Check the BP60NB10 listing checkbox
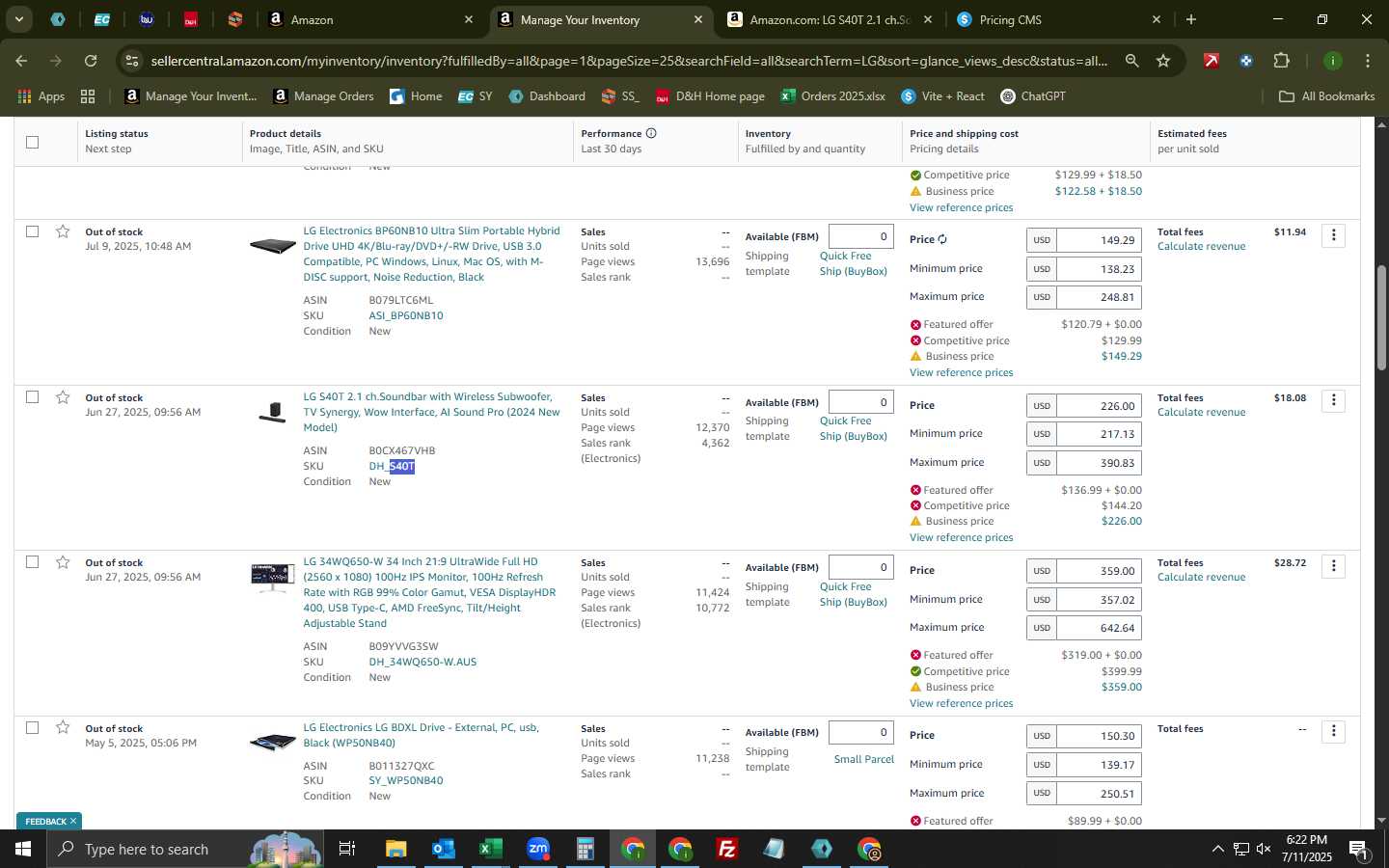 tap(32, 231)
